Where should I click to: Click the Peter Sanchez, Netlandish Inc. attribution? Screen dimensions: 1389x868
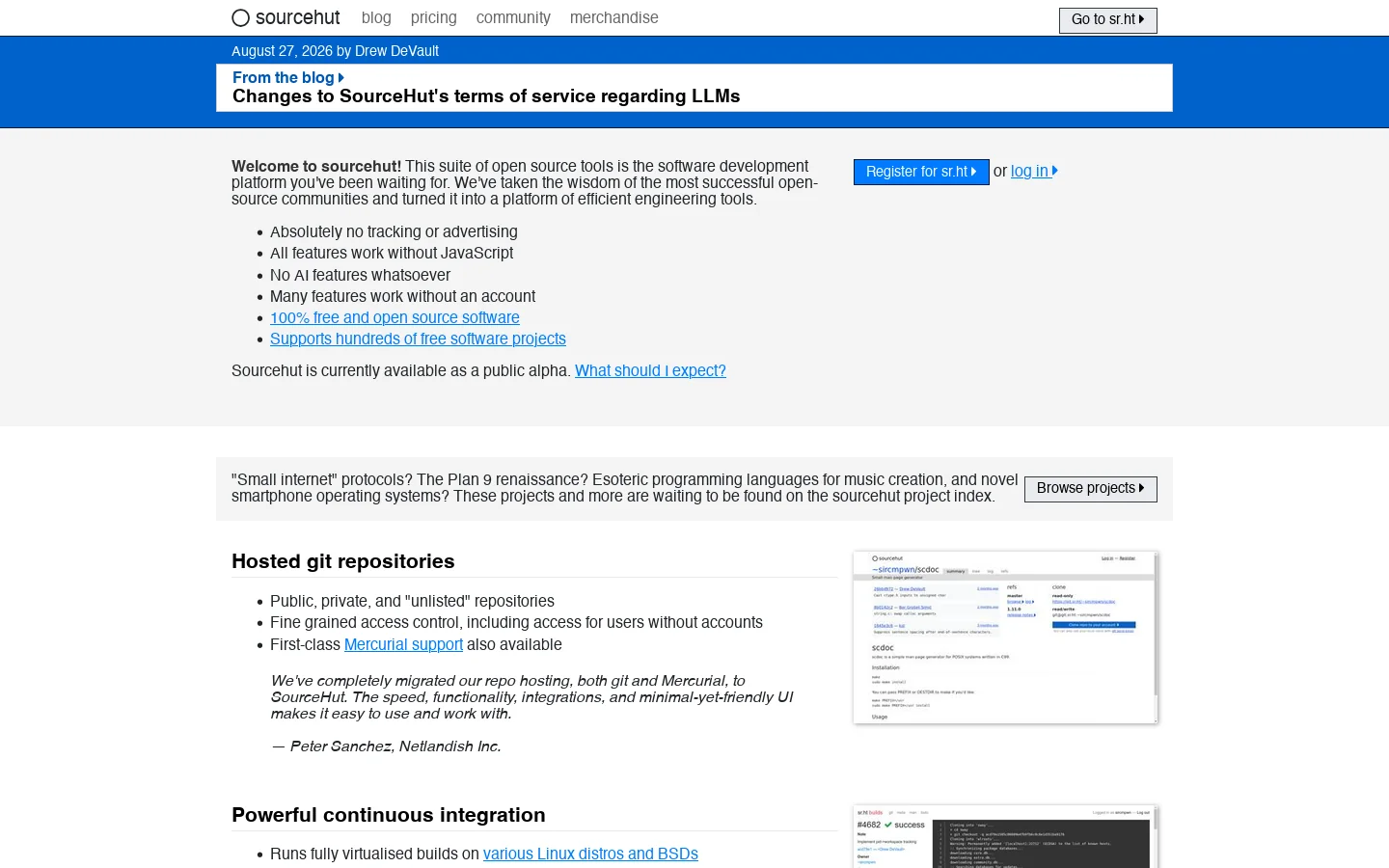(387, 746)
